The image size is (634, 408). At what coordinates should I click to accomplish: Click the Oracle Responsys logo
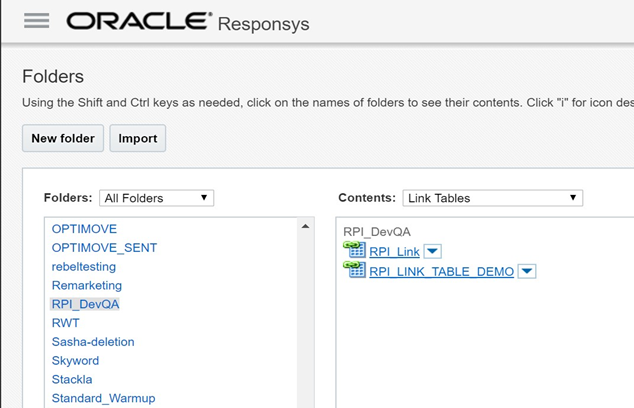tap(188, 21)
